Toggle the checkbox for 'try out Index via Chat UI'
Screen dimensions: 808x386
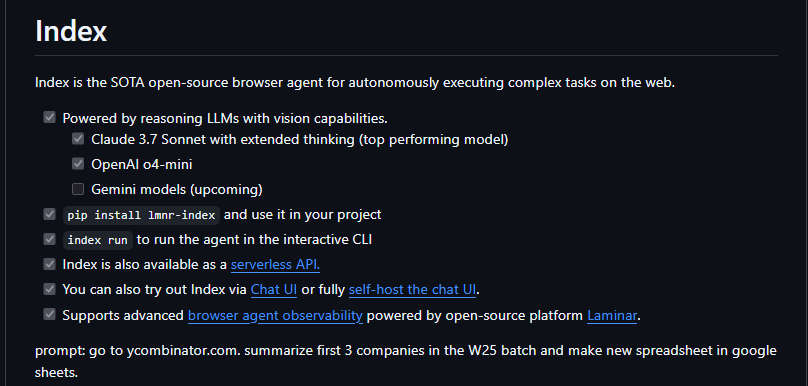(x=49, y=289)
